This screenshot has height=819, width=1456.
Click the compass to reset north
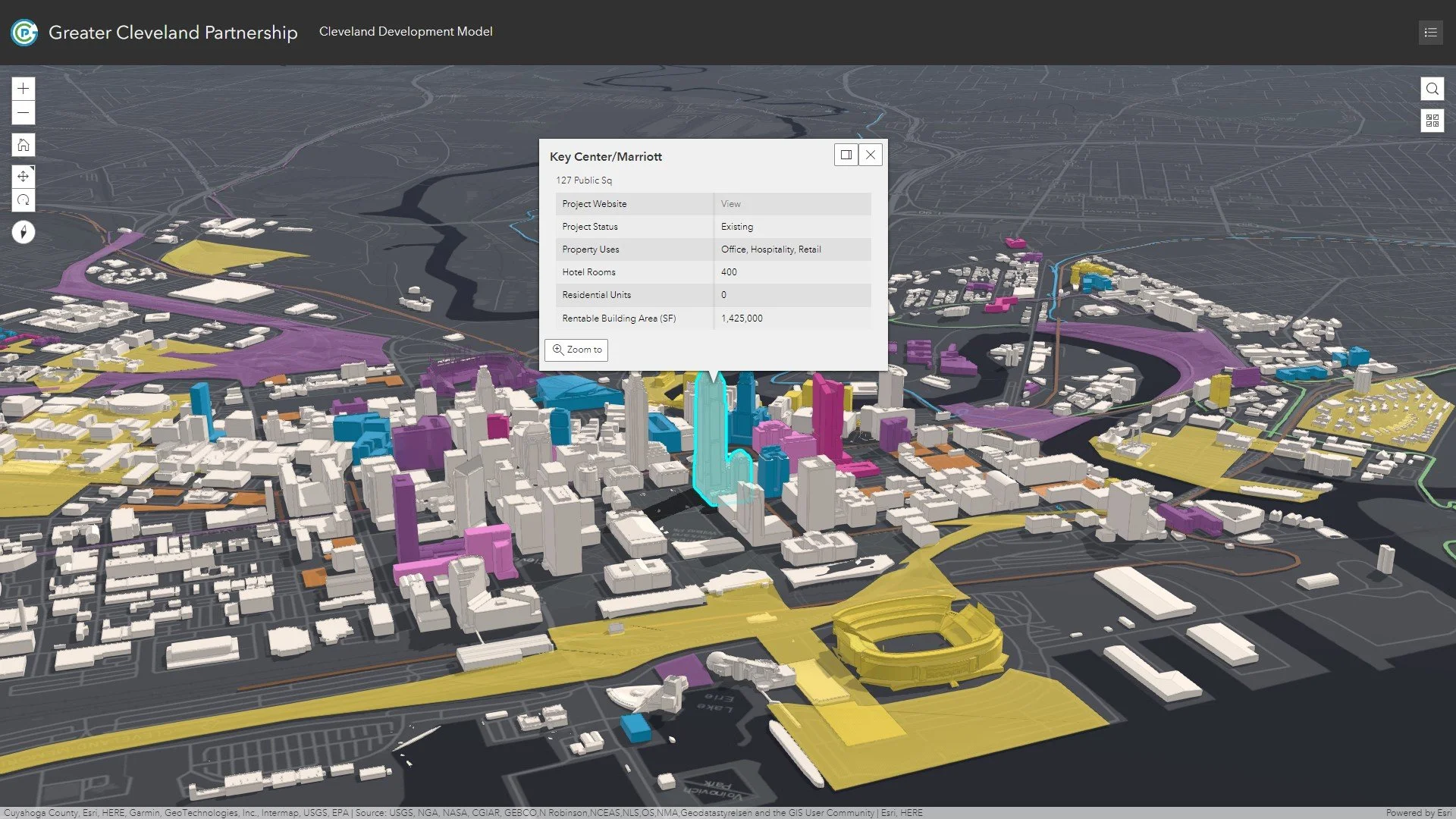tap(24, 232)
